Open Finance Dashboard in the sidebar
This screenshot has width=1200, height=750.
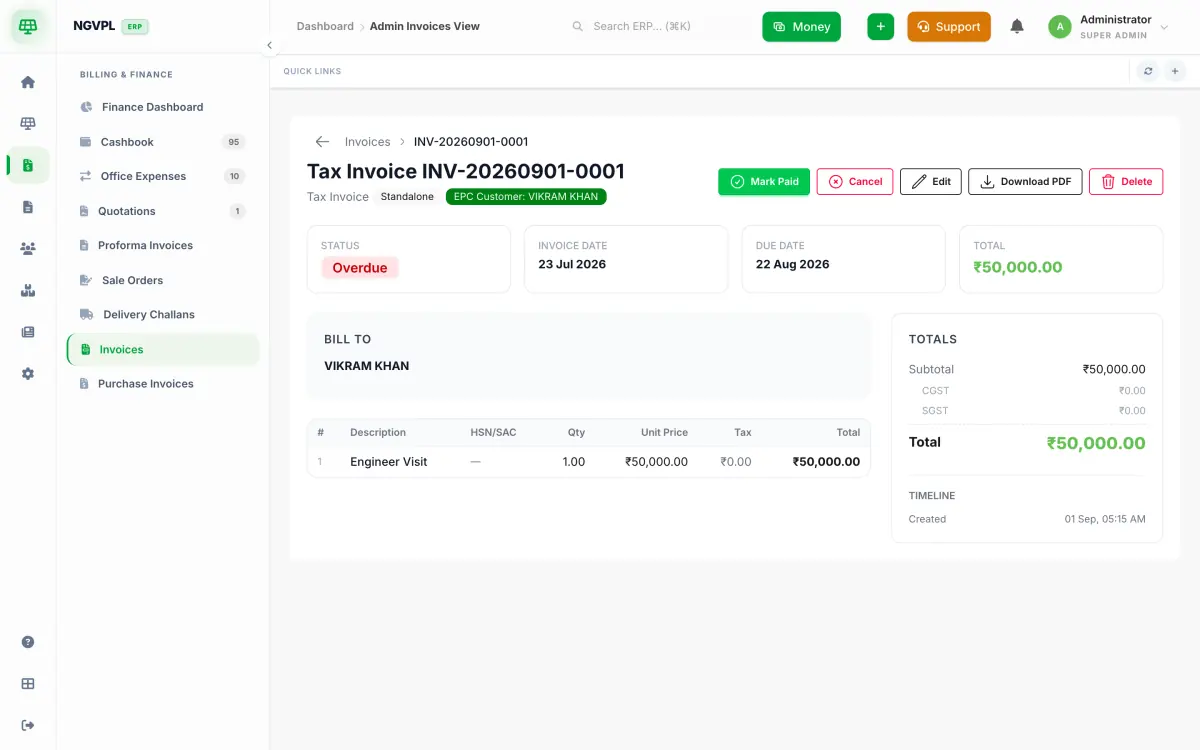pyautogui.click(x=163, y=107)
